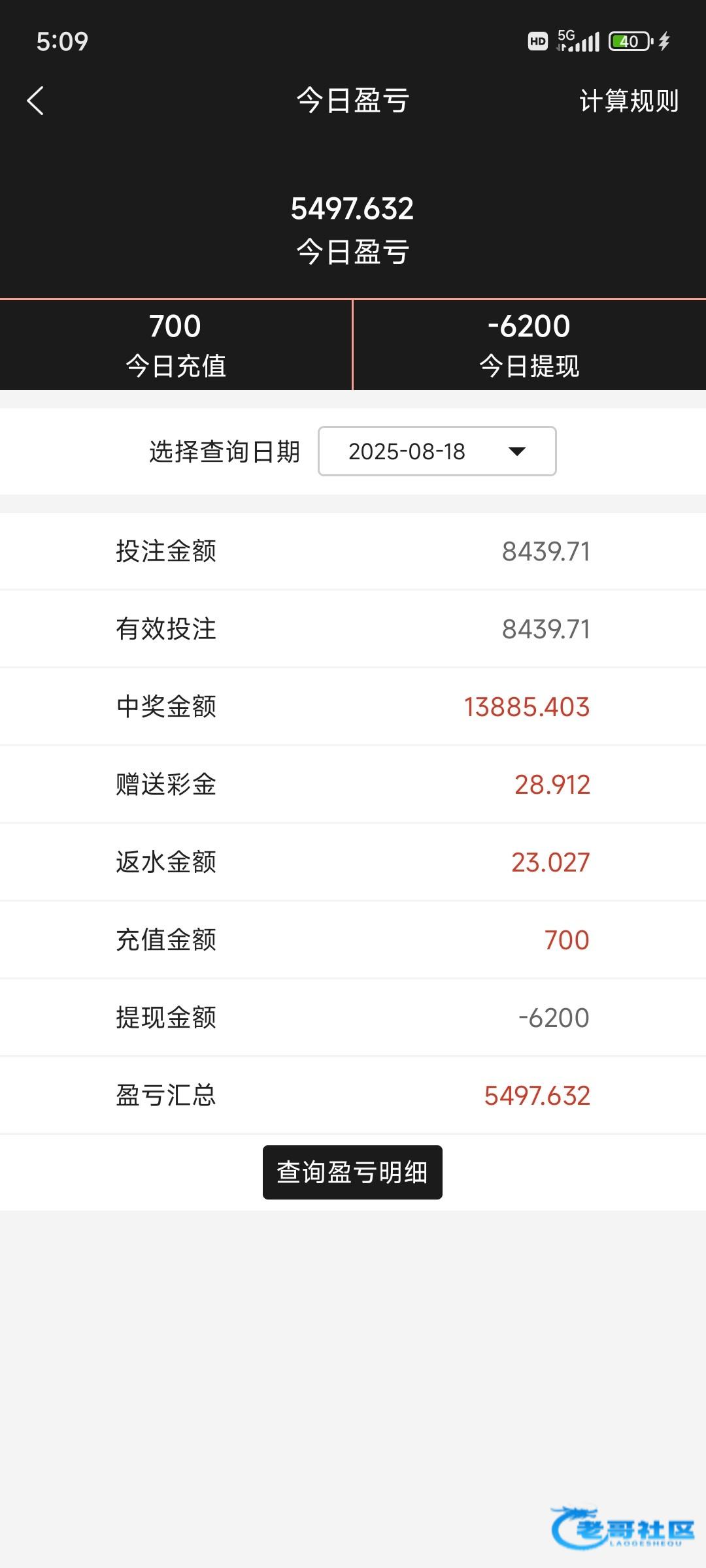The height and width of the screenshot is (1568, 706).
Task: Tap the 提现金额 row
Action: (x=353, y=1018)
